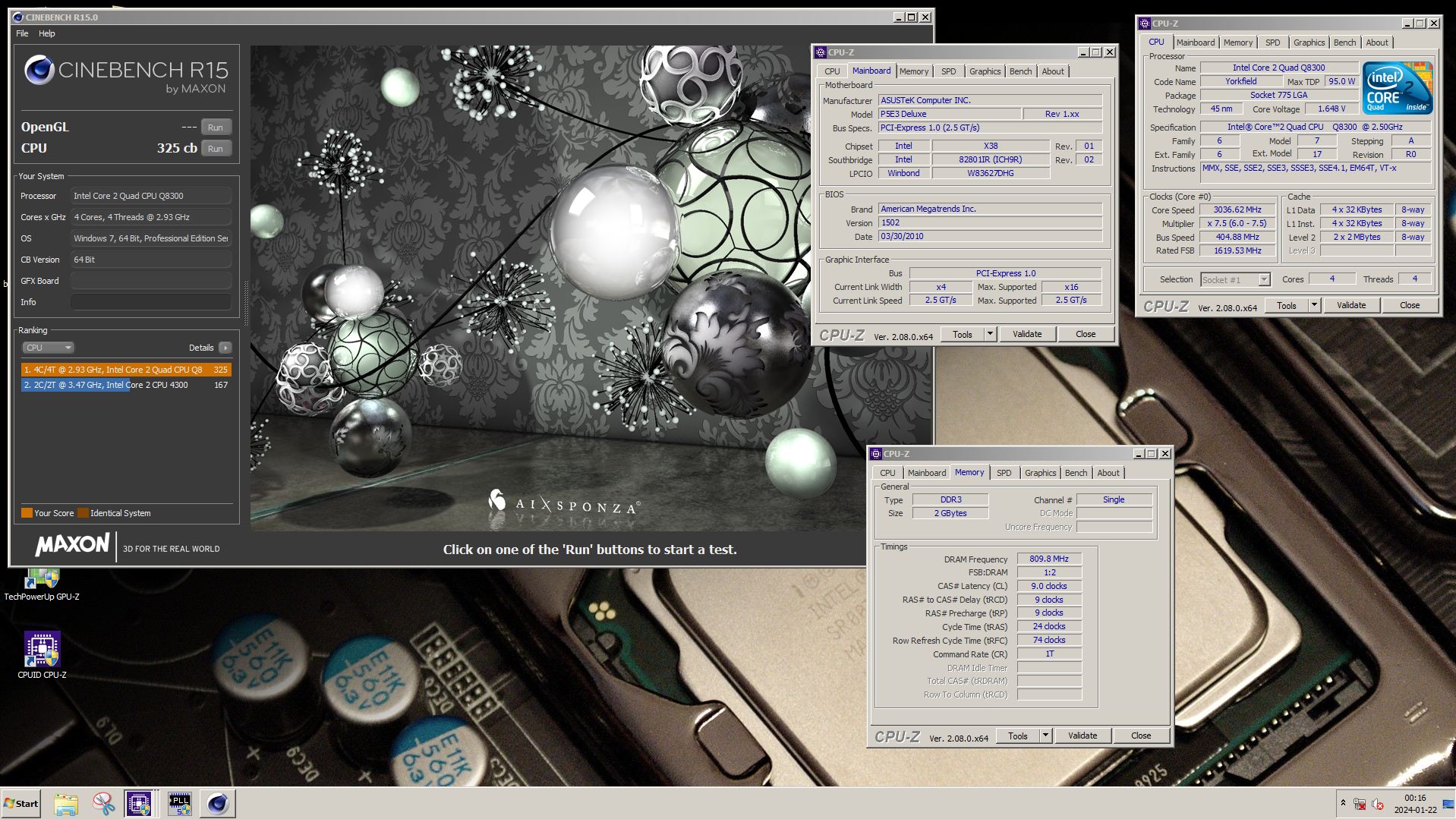Image resolution: width=1456 pixels, height=819 pixels.
Task: Expand ranking Details arrow
Action: pos(225,348)
